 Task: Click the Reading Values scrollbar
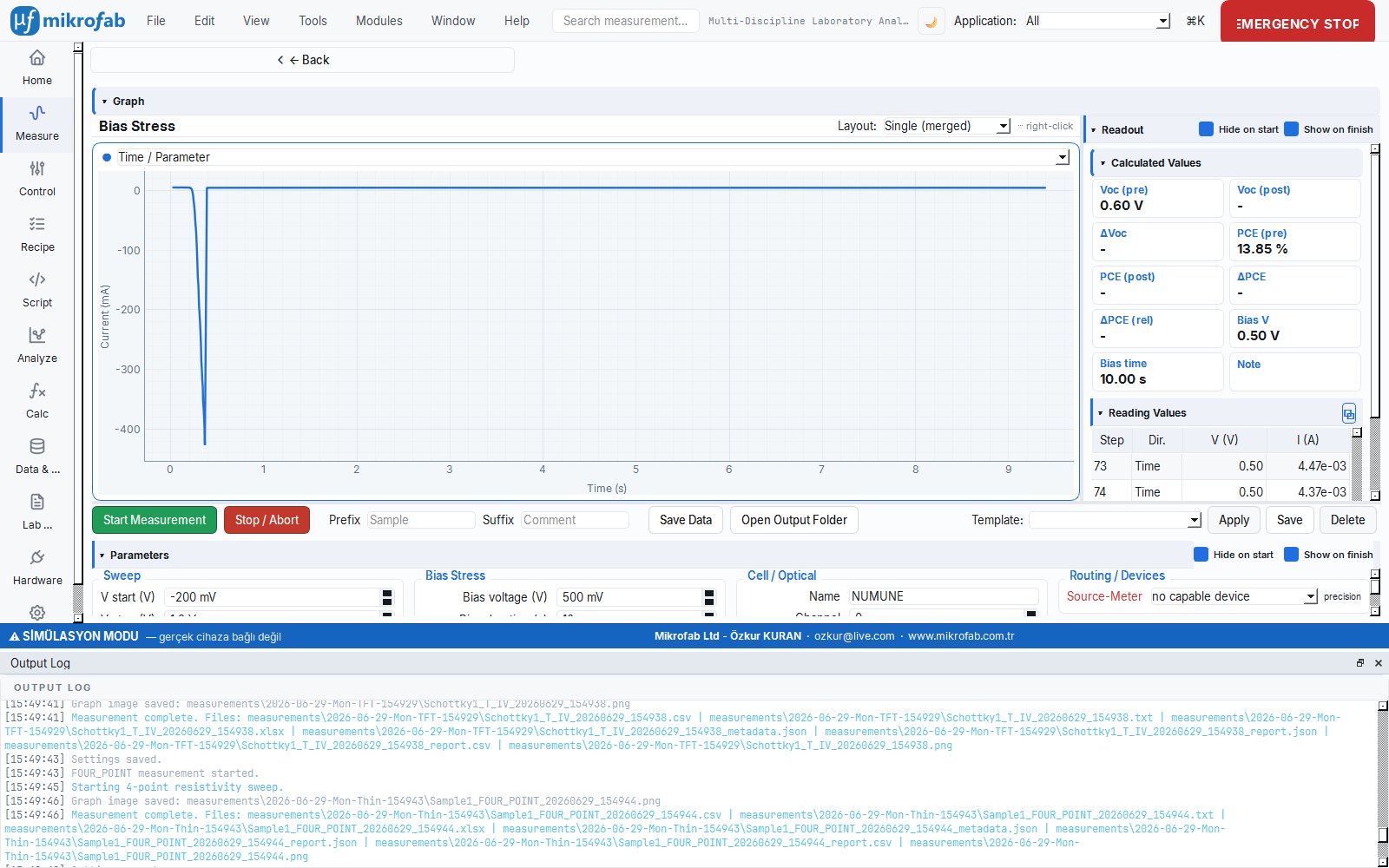click(x=1357, y=464)
